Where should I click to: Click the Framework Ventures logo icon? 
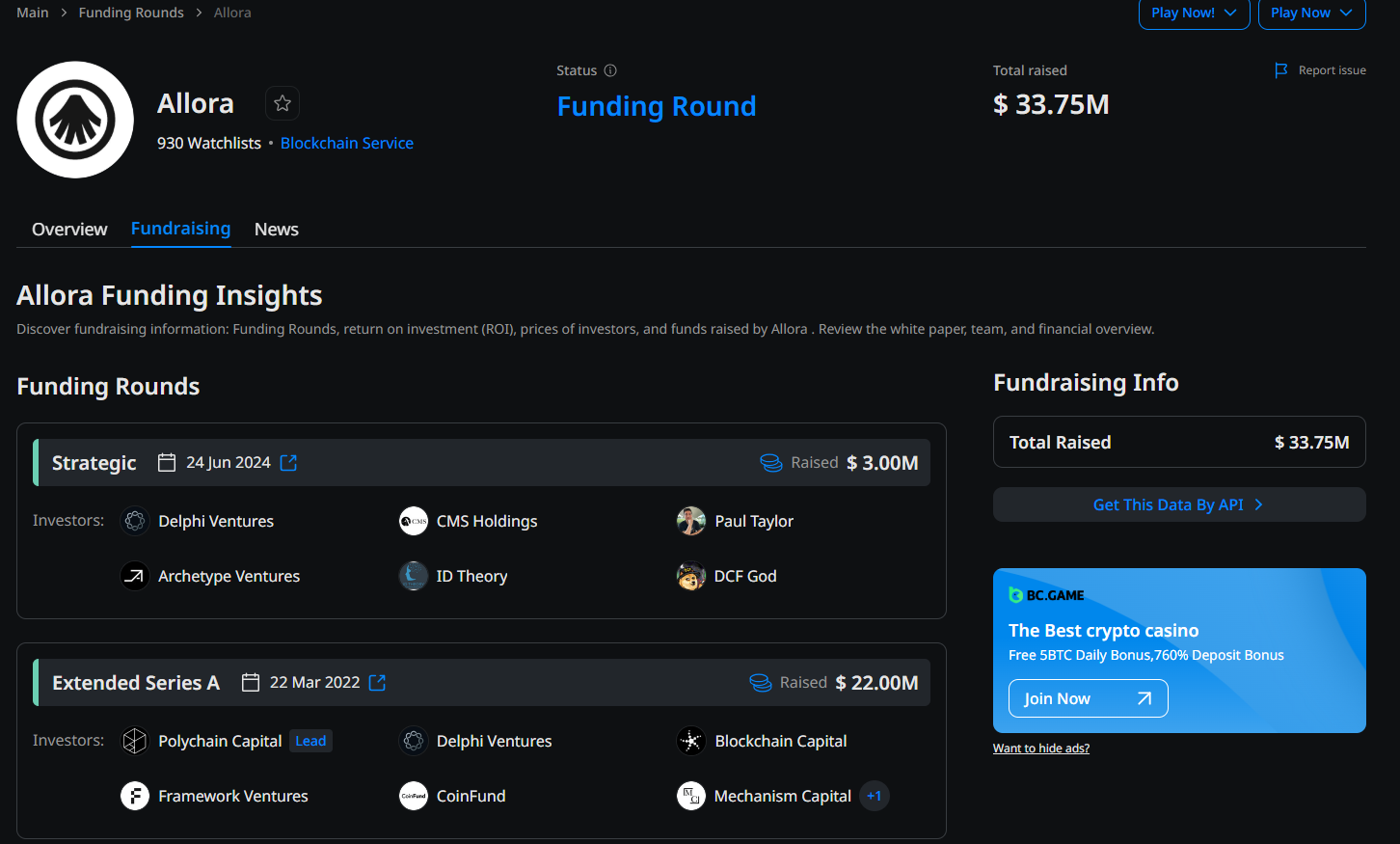click(x=135, y=796)
